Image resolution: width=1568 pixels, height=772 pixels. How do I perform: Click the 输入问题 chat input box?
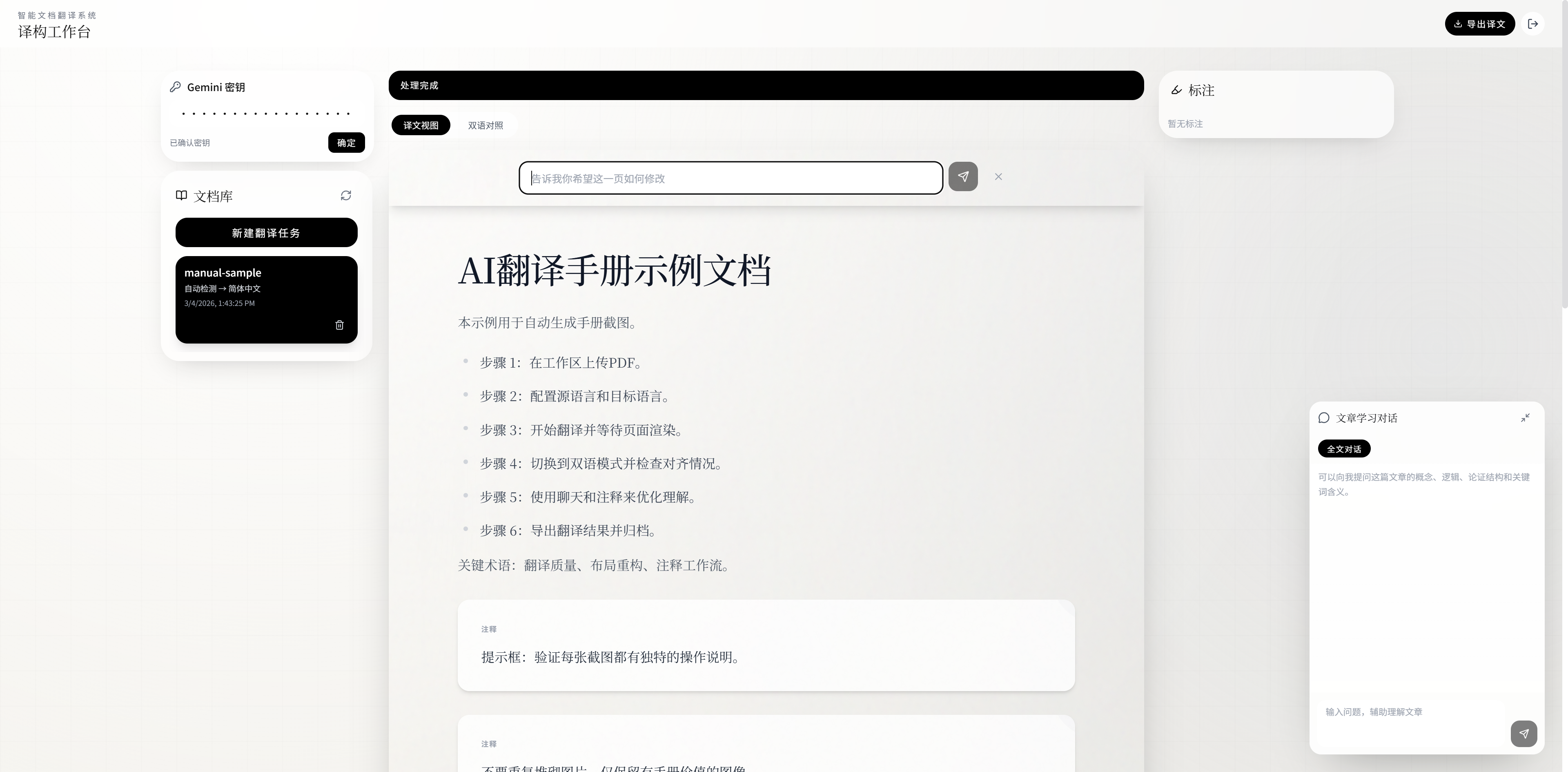[x=1400, y=711]
